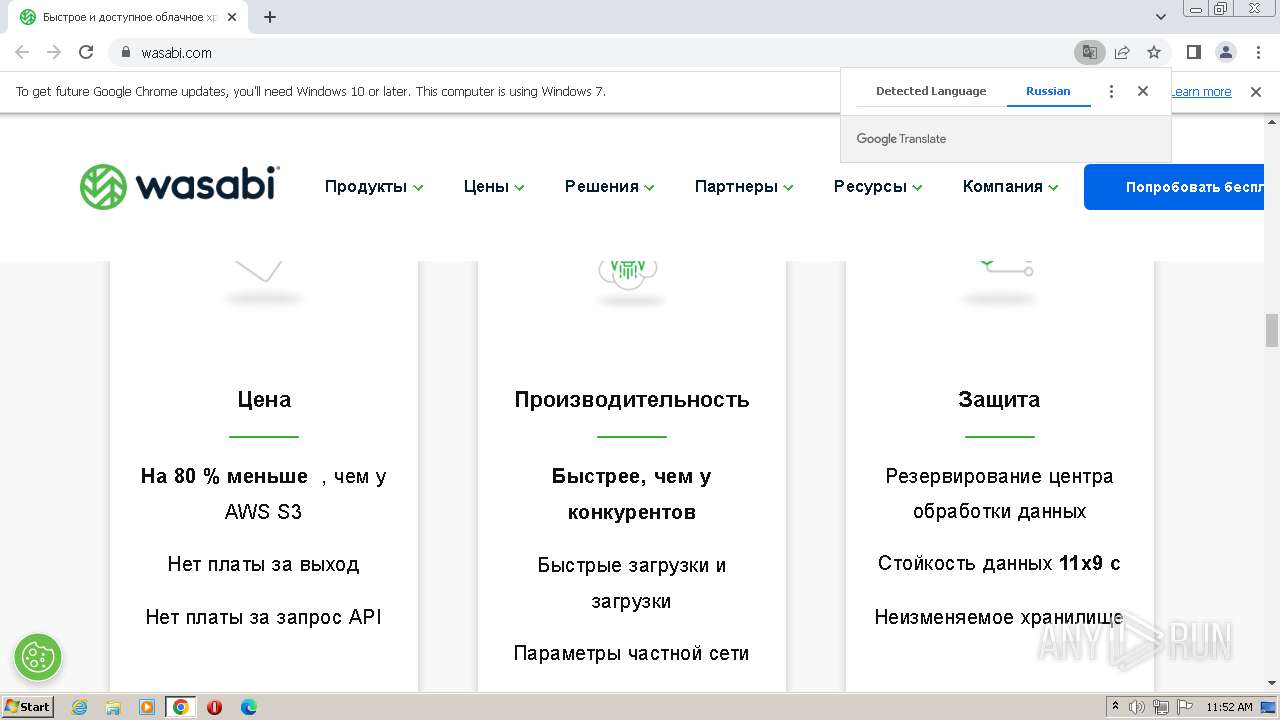Screen dimensions: 1280x720
Task: View site information lock icon
Action: pyautogui.click(x=126, y=52)
